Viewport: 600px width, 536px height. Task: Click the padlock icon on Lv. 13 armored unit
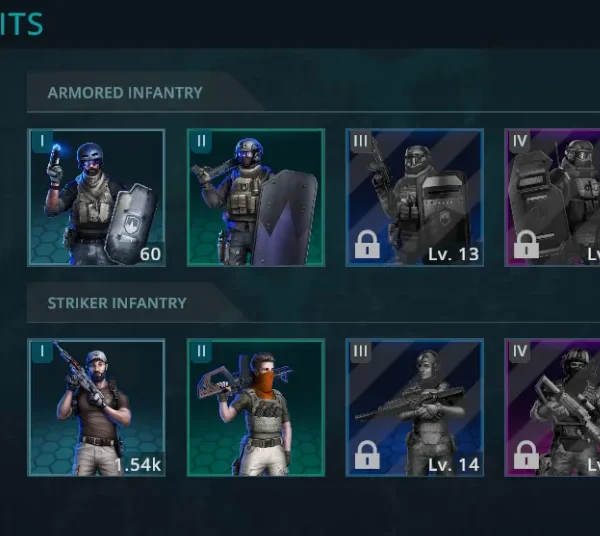coord(367,244)
